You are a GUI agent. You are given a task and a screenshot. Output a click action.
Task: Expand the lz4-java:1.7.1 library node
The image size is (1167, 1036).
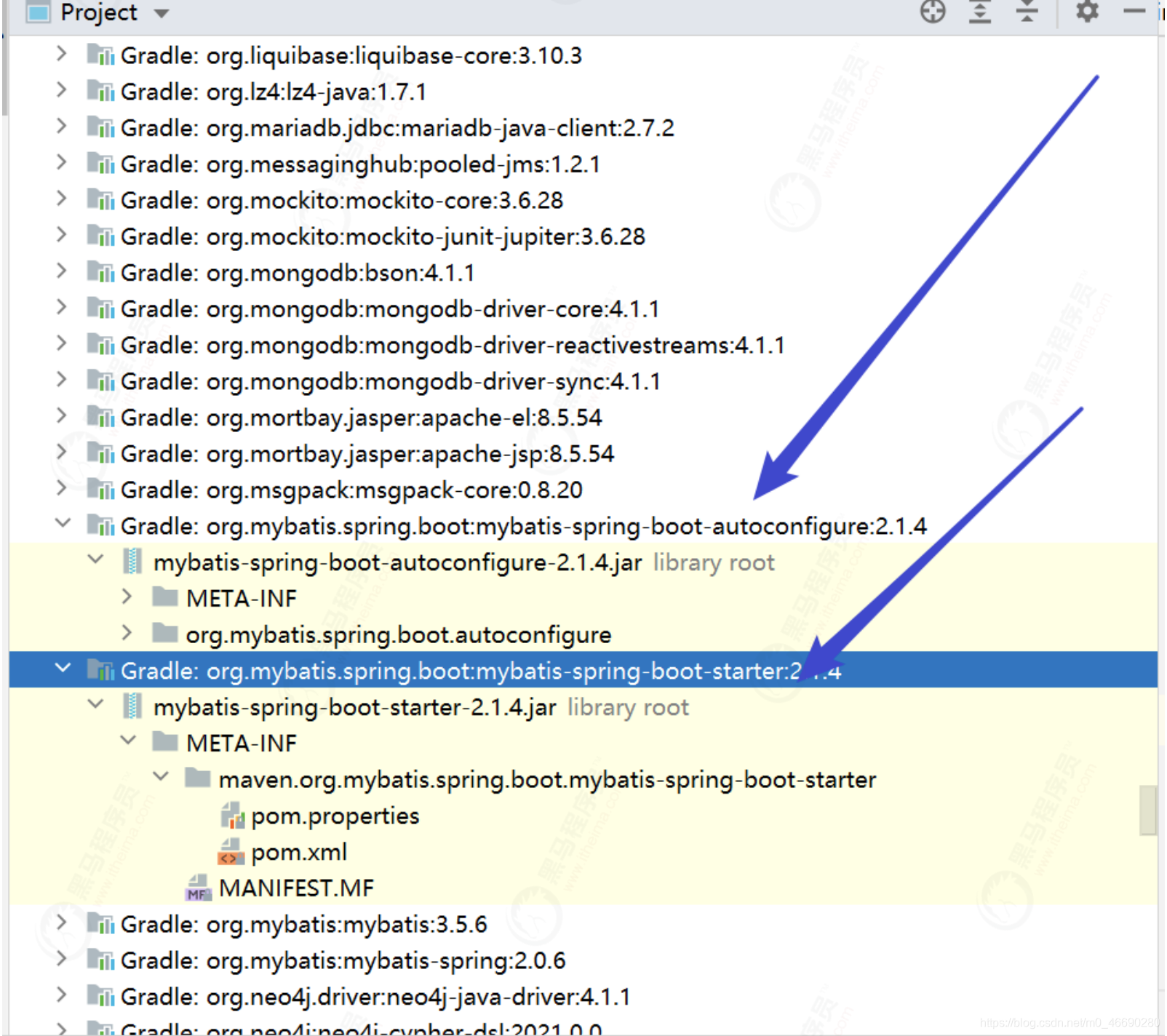click(62, 90)
